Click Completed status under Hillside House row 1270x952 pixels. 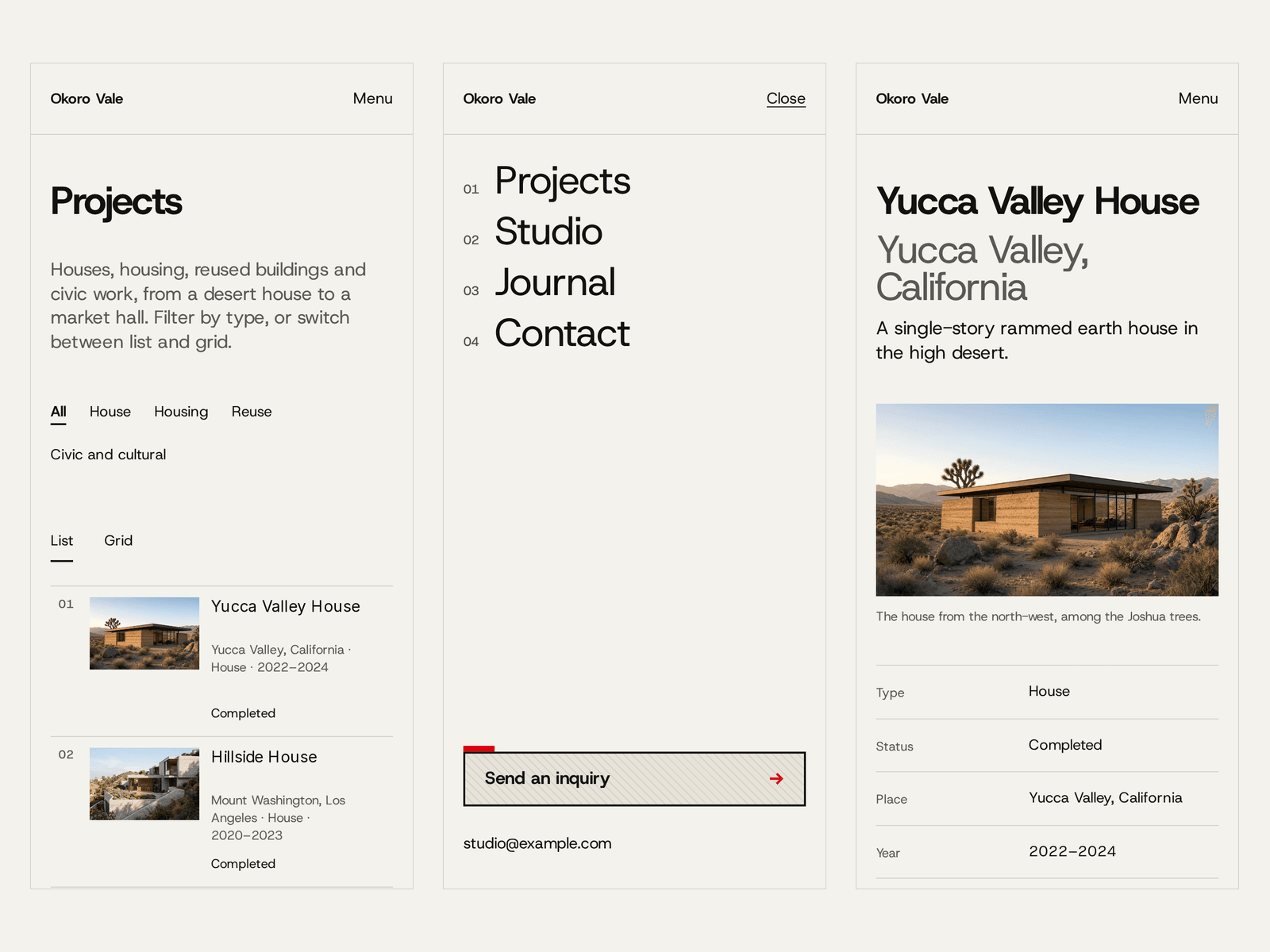243,864
